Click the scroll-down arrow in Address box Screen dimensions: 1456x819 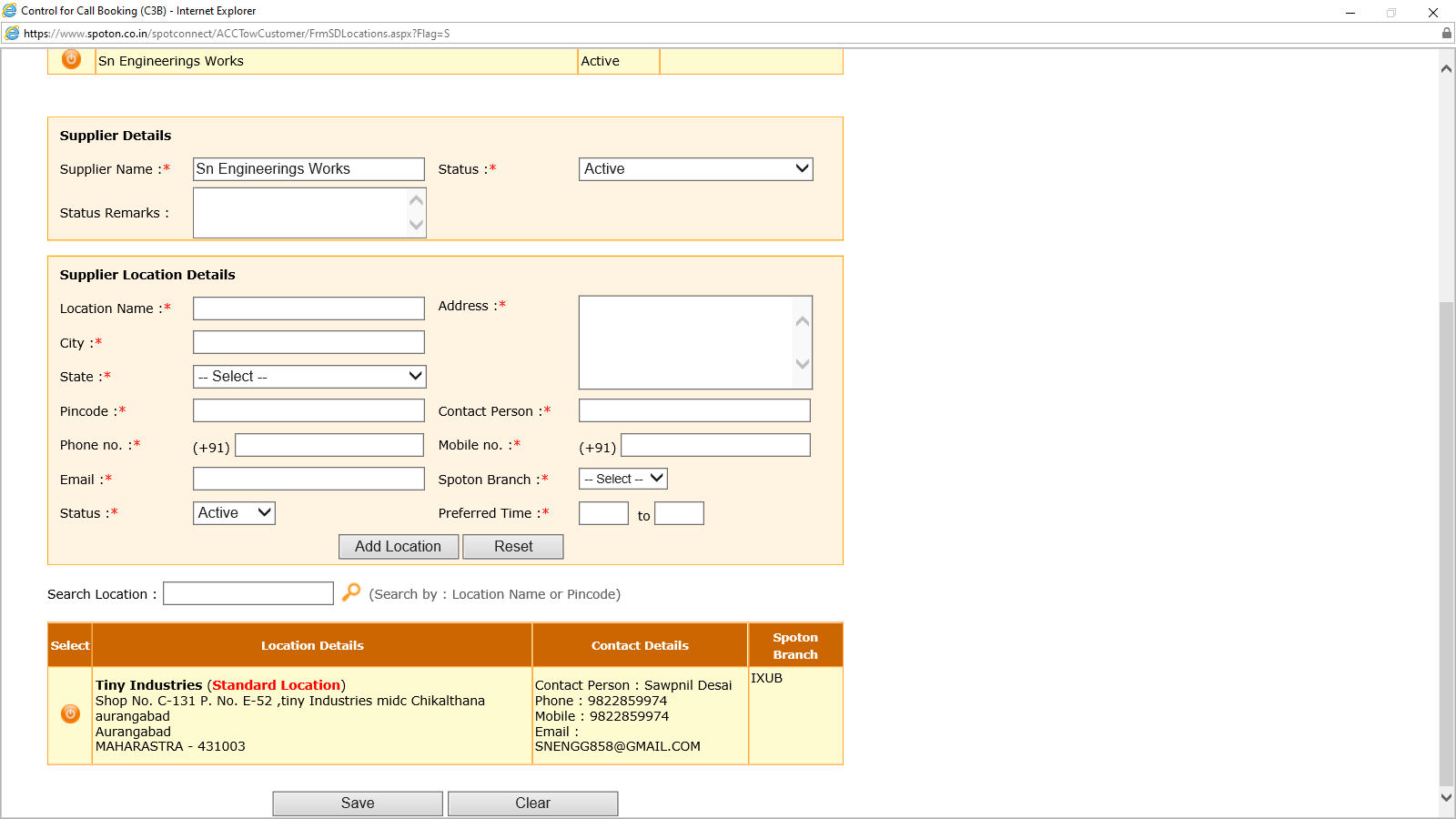tap(802, 363)
